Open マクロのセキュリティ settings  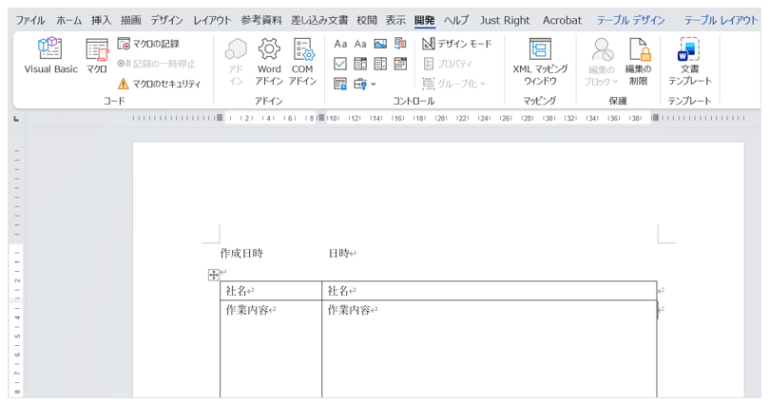click(x=159, y=84)
